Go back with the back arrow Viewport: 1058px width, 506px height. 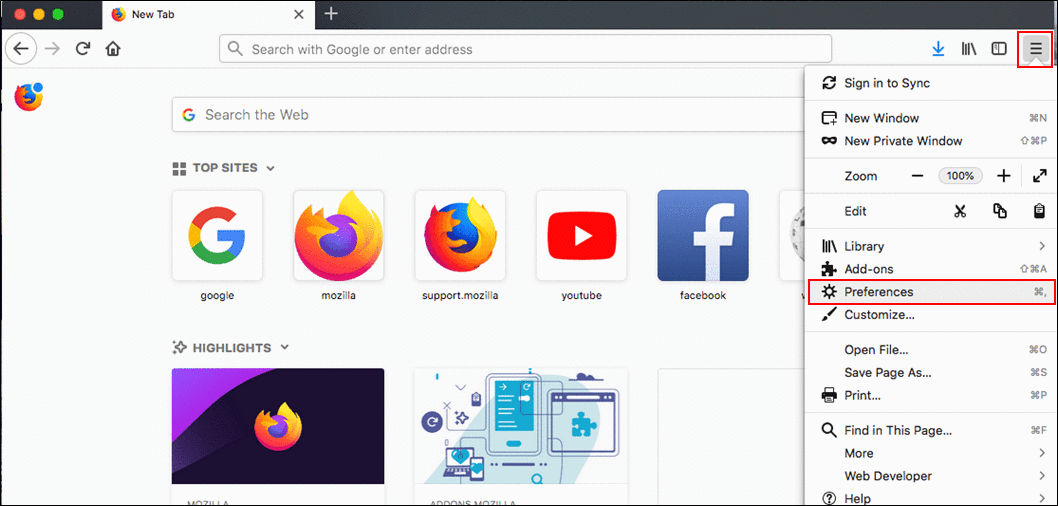pos(21,49)
